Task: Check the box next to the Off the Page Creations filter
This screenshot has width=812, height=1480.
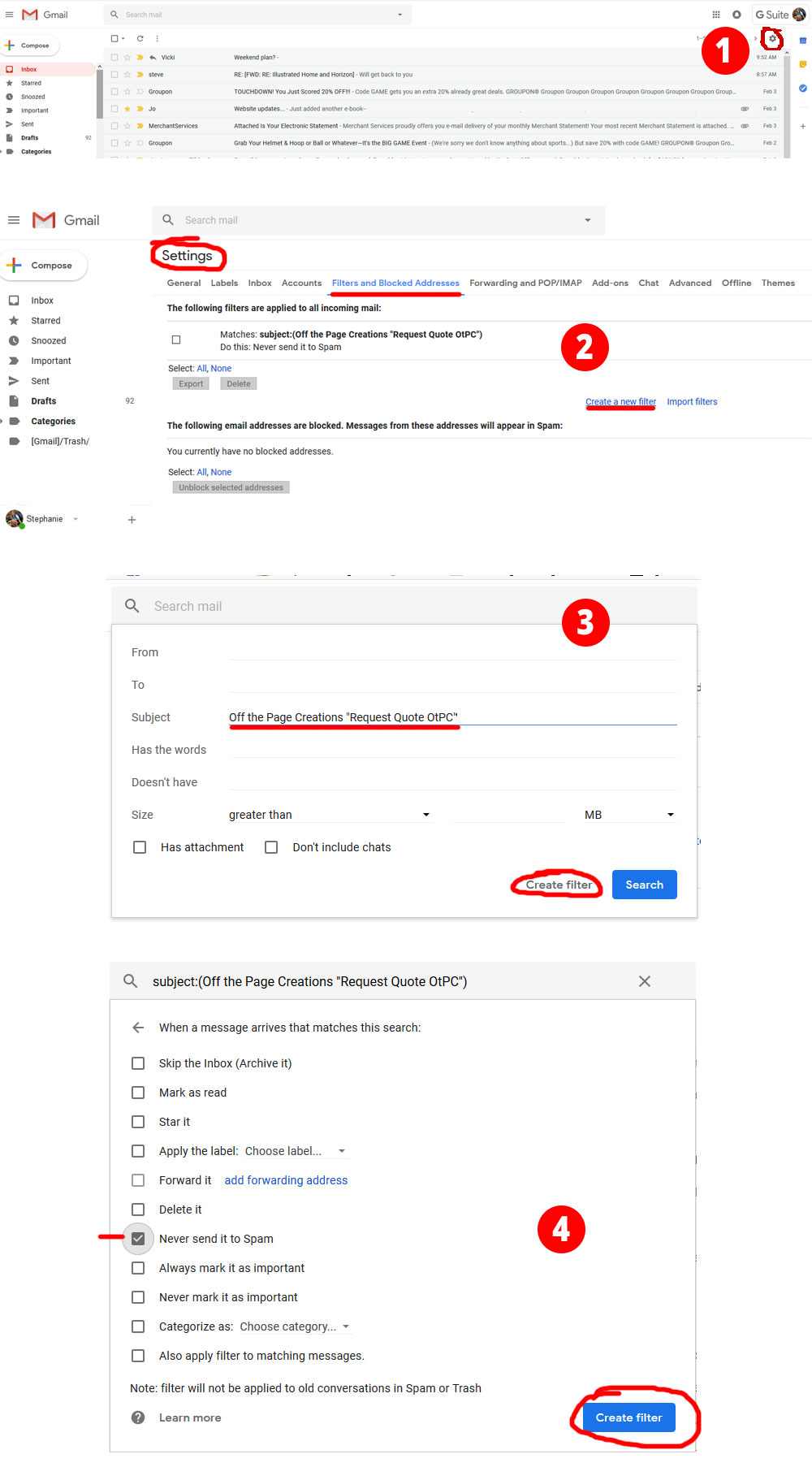Action: [x=176, y=340]
